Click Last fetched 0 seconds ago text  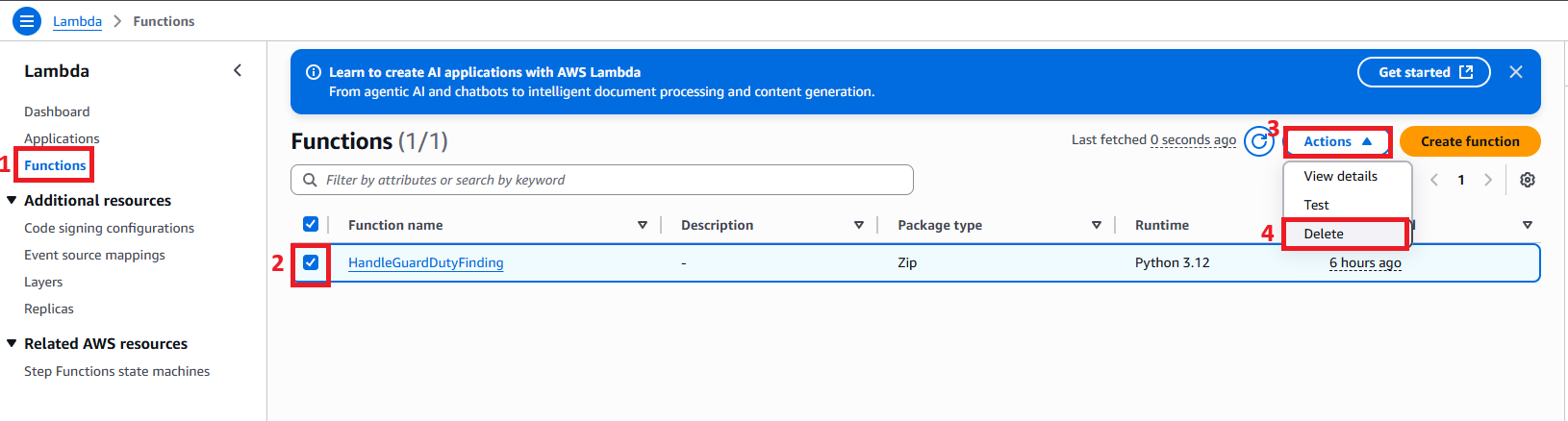point(1153,140)
